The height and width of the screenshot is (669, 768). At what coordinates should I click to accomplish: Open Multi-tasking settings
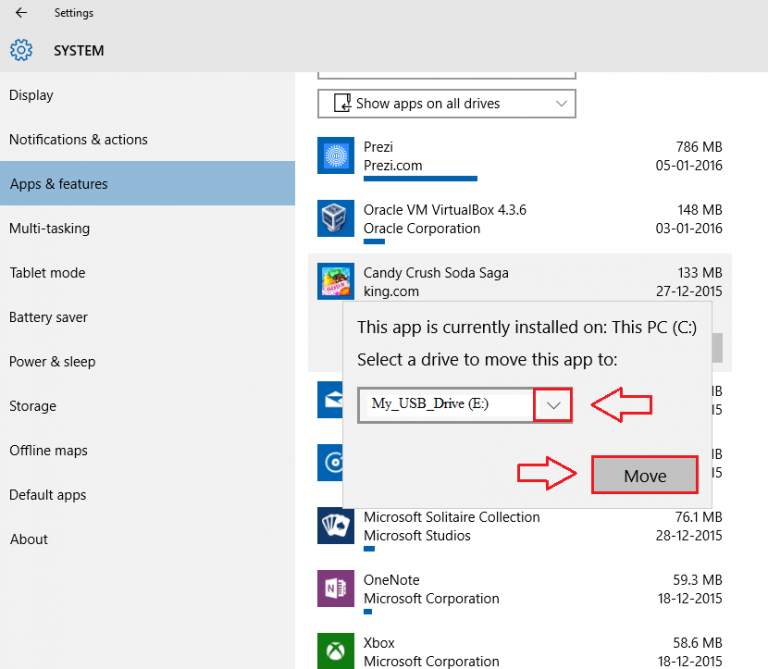[x=49, y=228]
